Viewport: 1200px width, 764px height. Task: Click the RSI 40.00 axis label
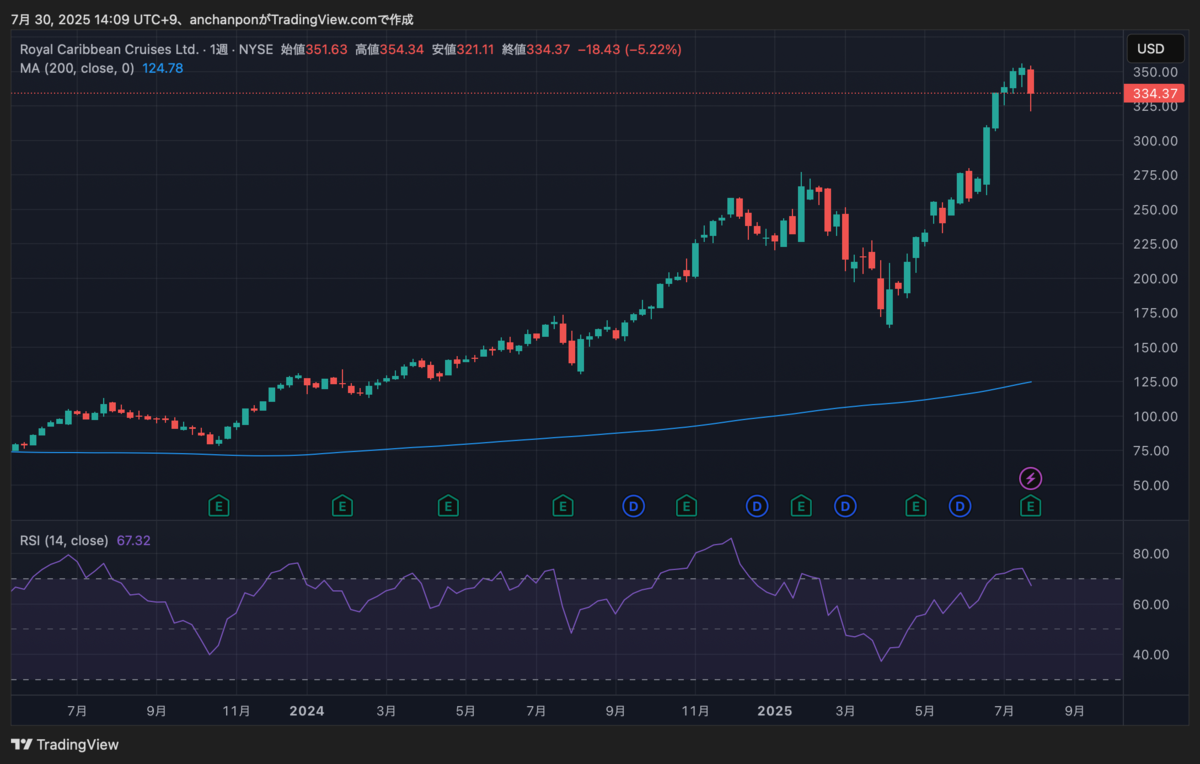(x=1153, y=654)
